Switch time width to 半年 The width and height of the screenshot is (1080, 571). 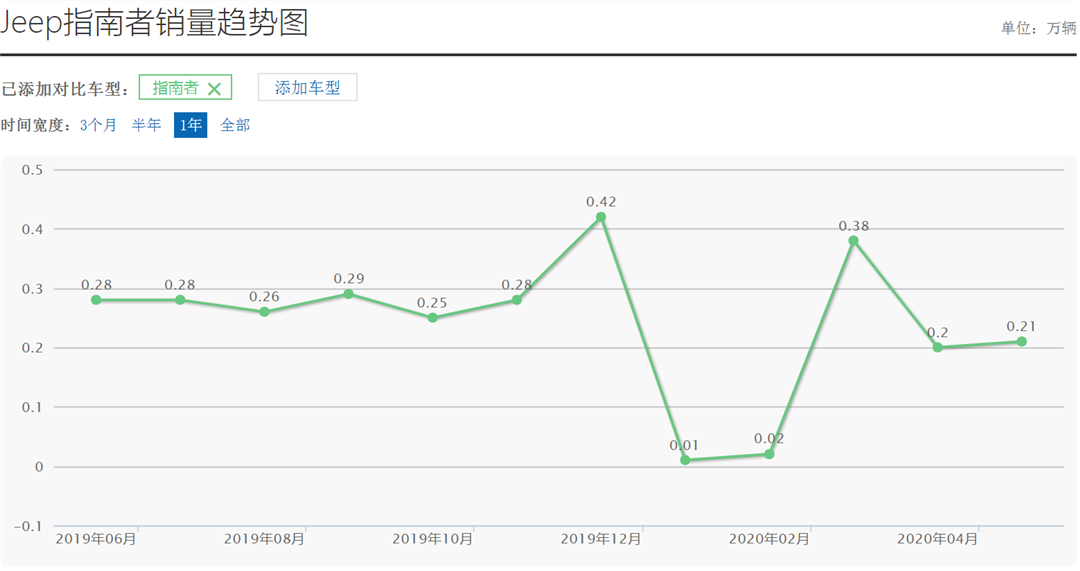(146, 125)
